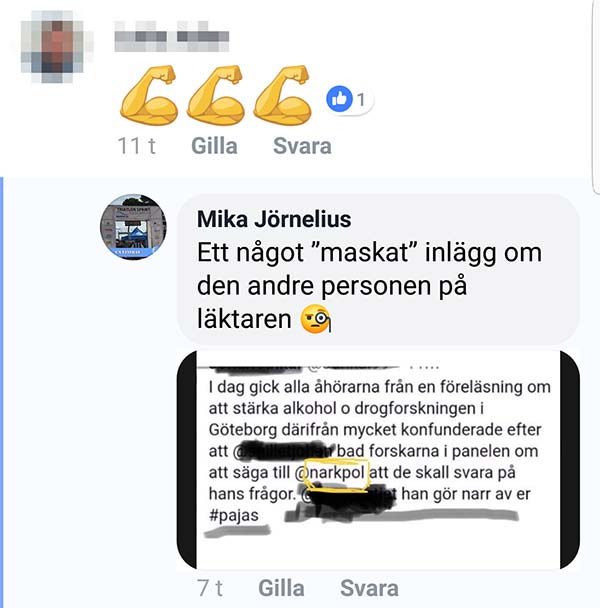Click the third flexed biceps emoji
The image size is (600, 608).
point(282,95)
